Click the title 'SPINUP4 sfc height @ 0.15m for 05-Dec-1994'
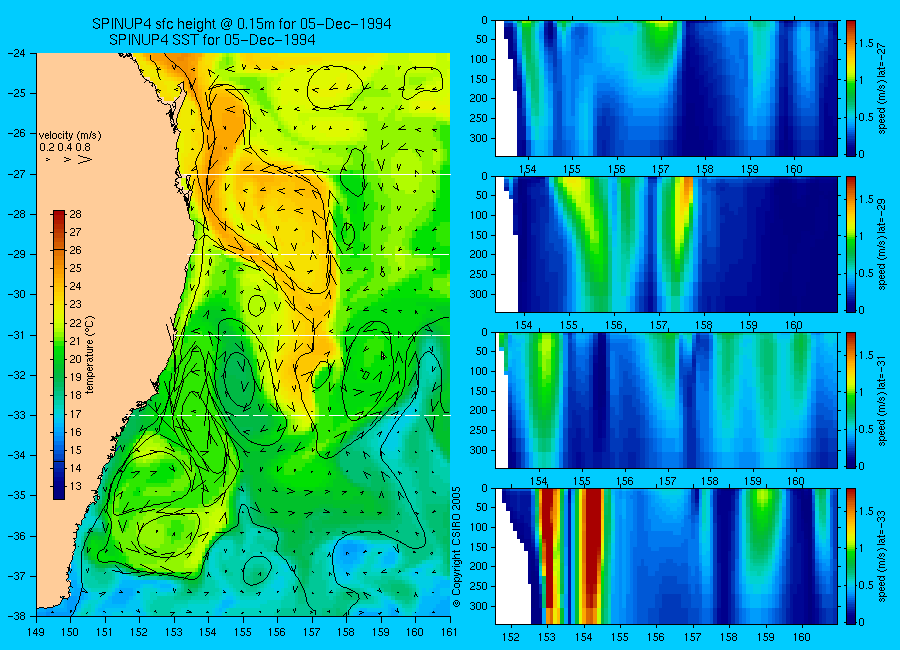The image size is (900, 650). [242, 24]
